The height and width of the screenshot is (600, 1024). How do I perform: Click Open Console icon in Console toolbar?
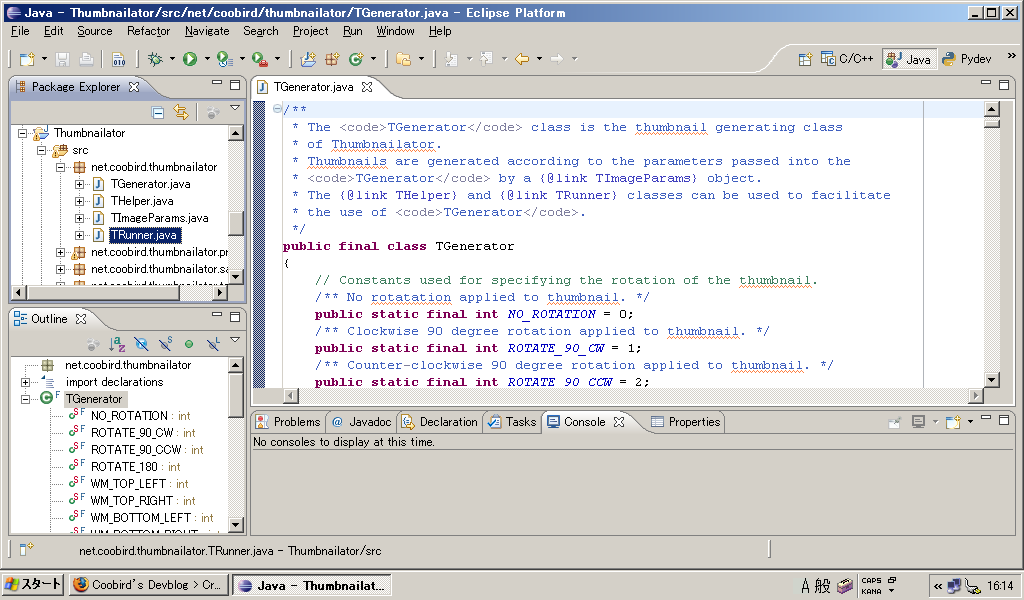[953, 422]
